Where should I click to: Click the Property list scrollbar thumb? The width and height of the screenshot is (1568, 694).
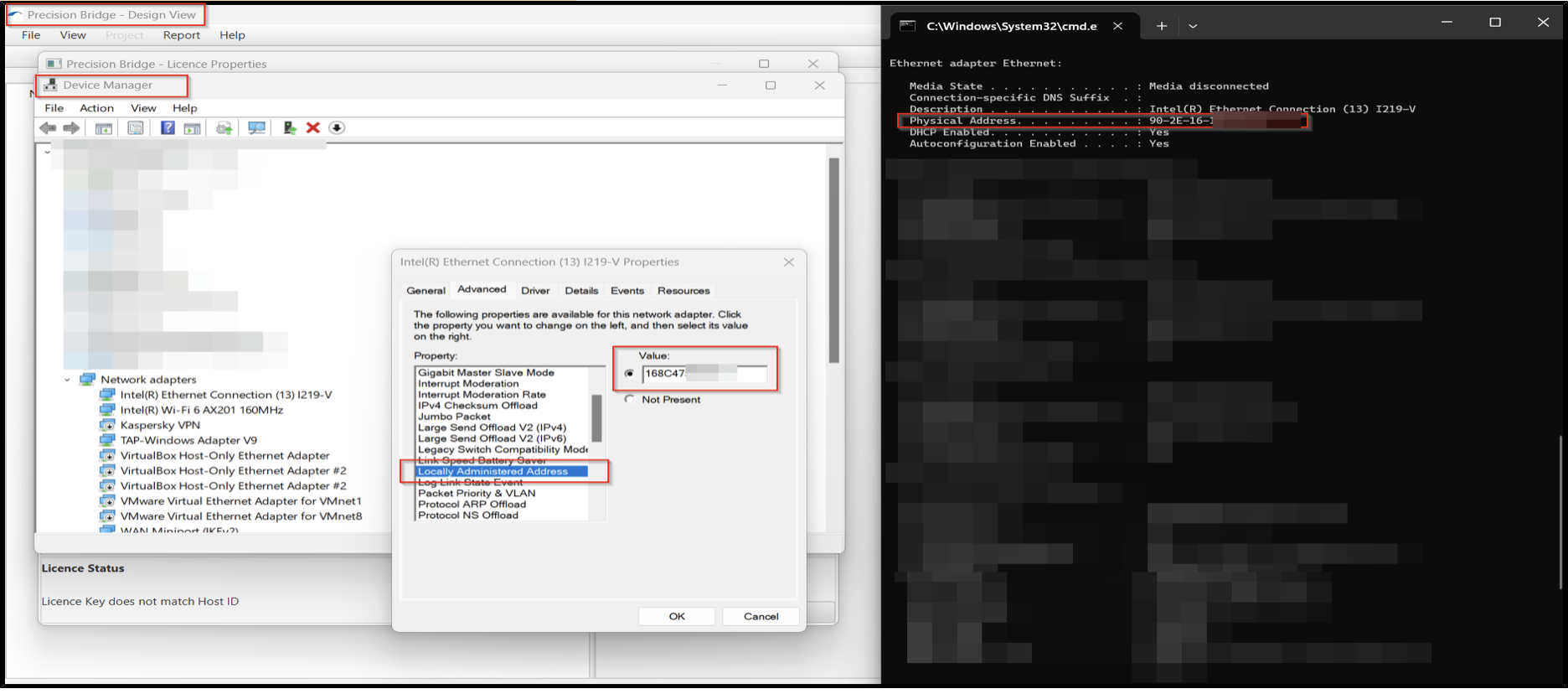click(596, 418)
